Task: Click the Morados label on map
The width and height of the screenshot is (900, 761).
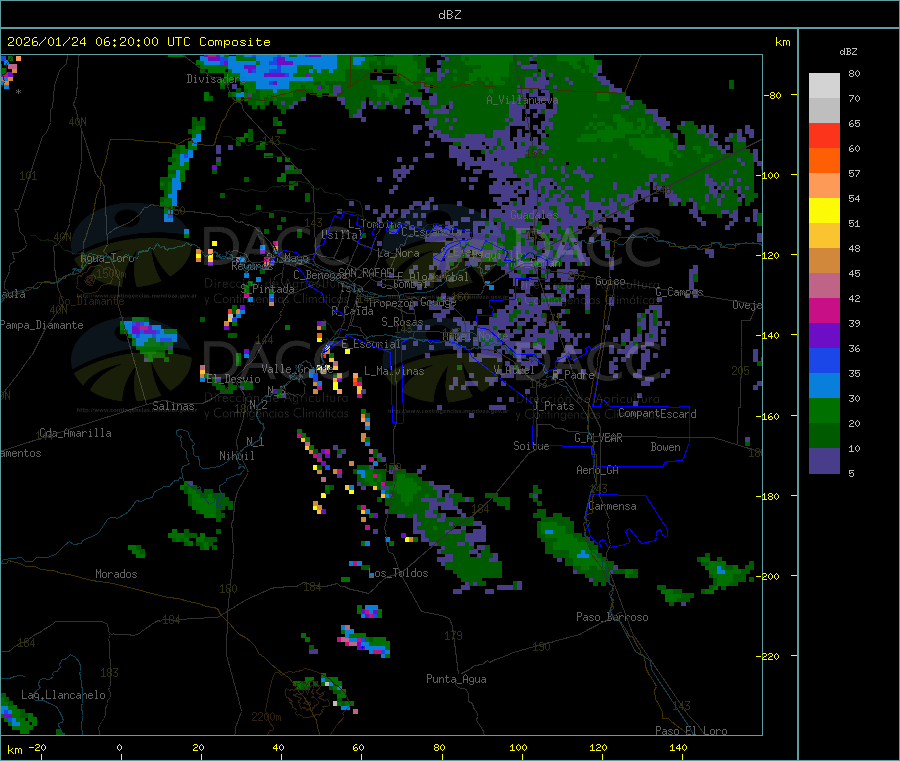Action: (116, 574)
